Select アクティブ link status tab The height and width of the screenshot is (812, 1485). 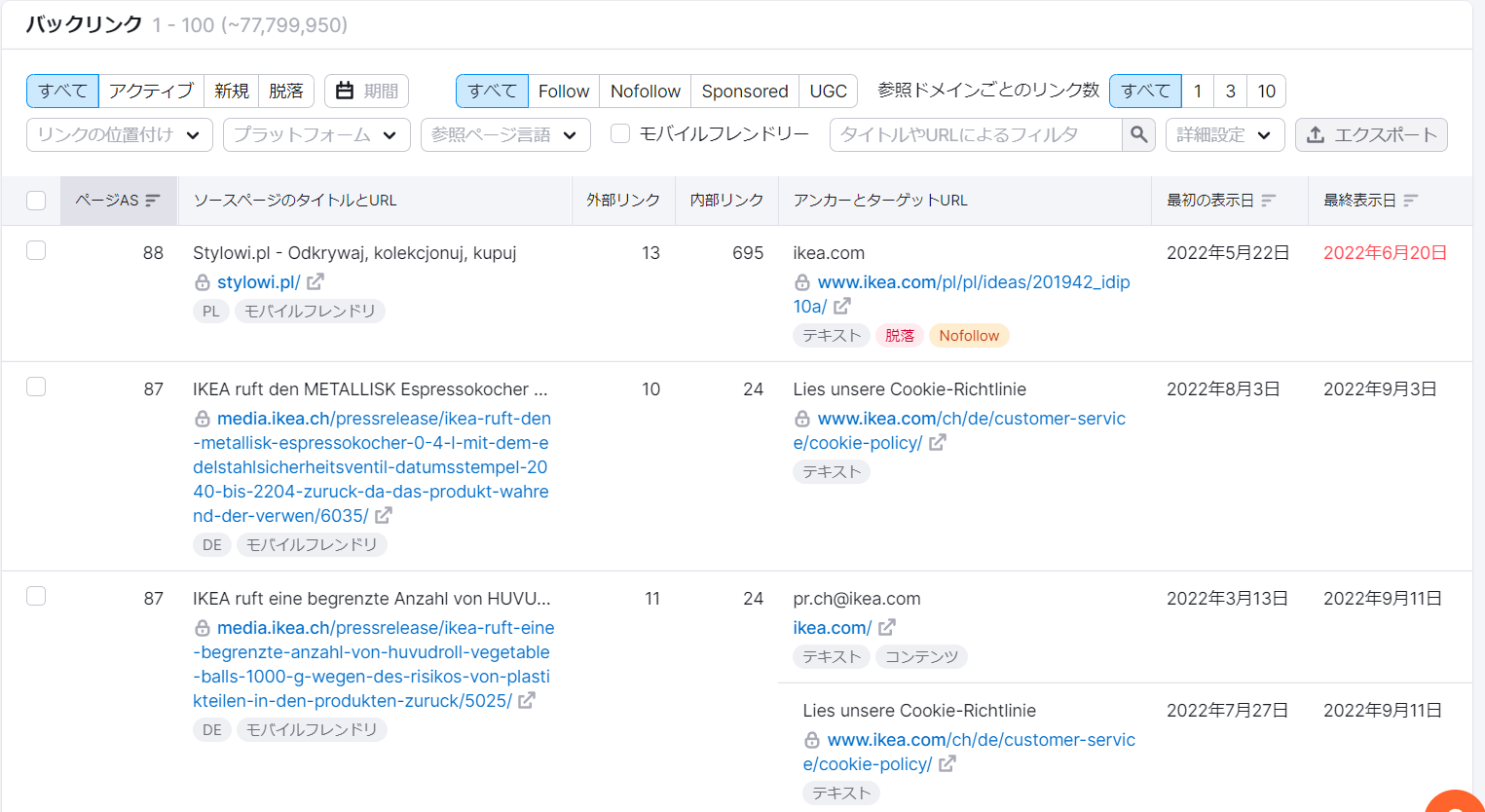151,91
